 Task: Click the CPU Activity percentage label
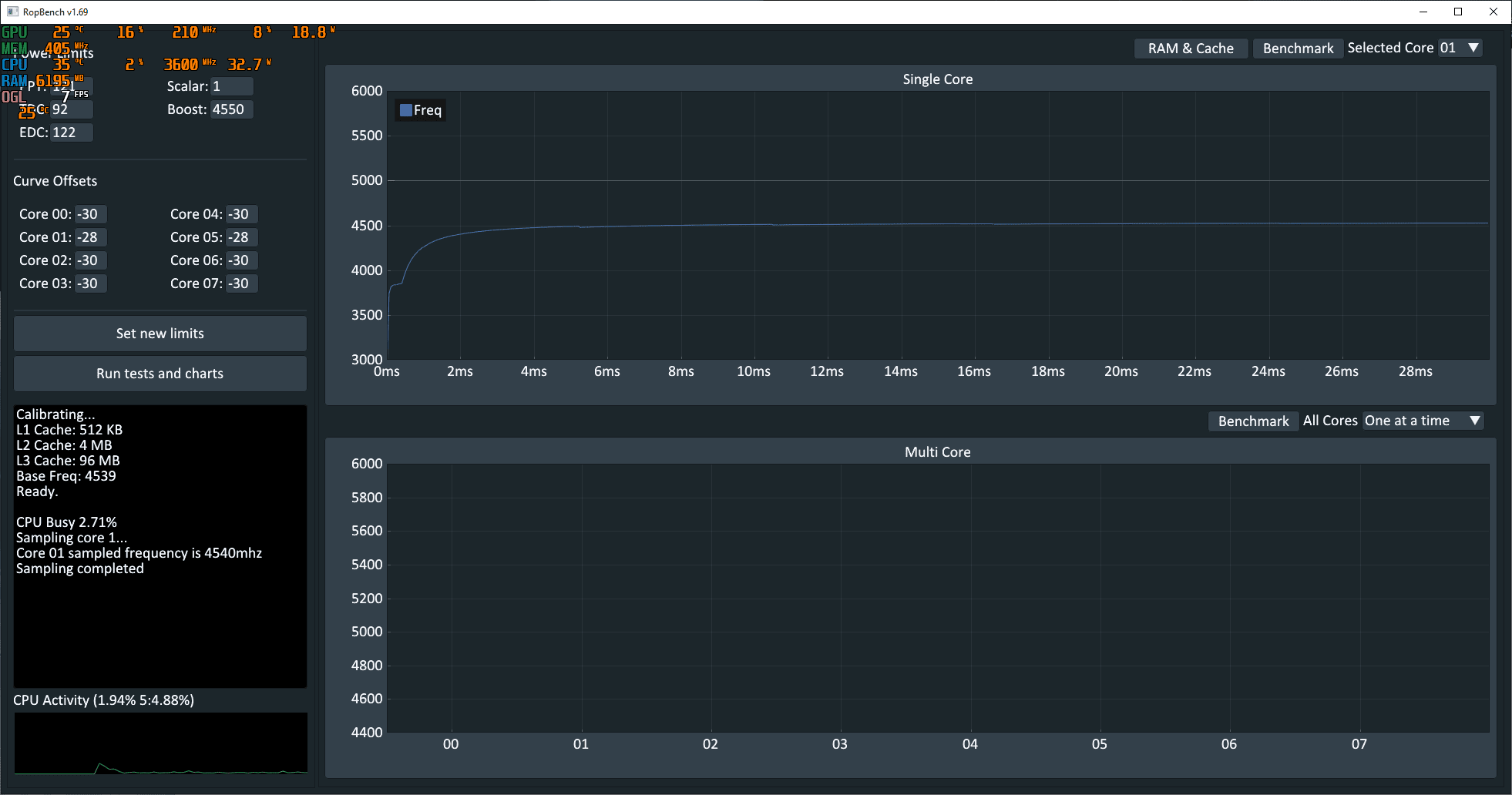[104, 700]
